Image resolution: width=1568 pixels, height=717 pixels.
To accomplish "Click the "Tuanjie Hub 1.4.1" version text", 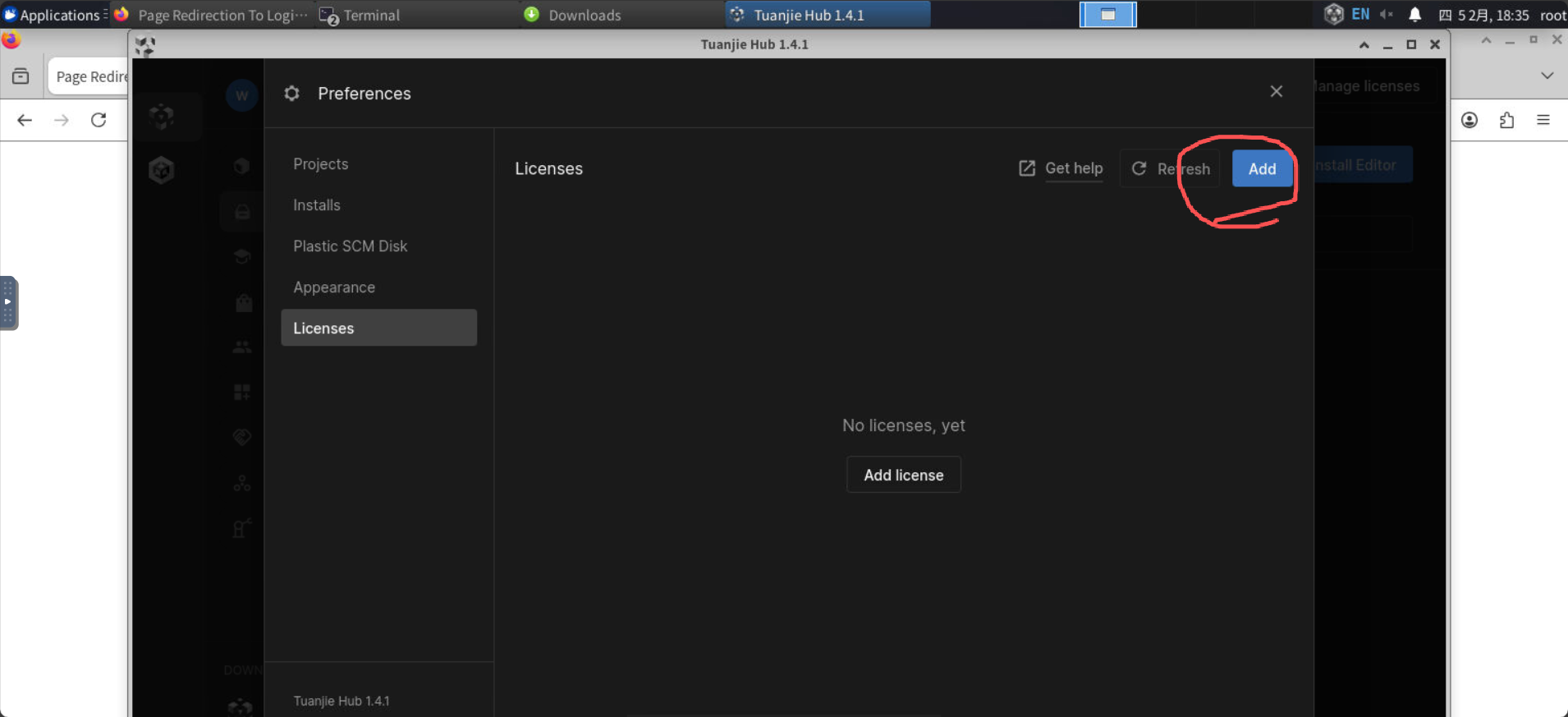I will (x=342, y=701).
